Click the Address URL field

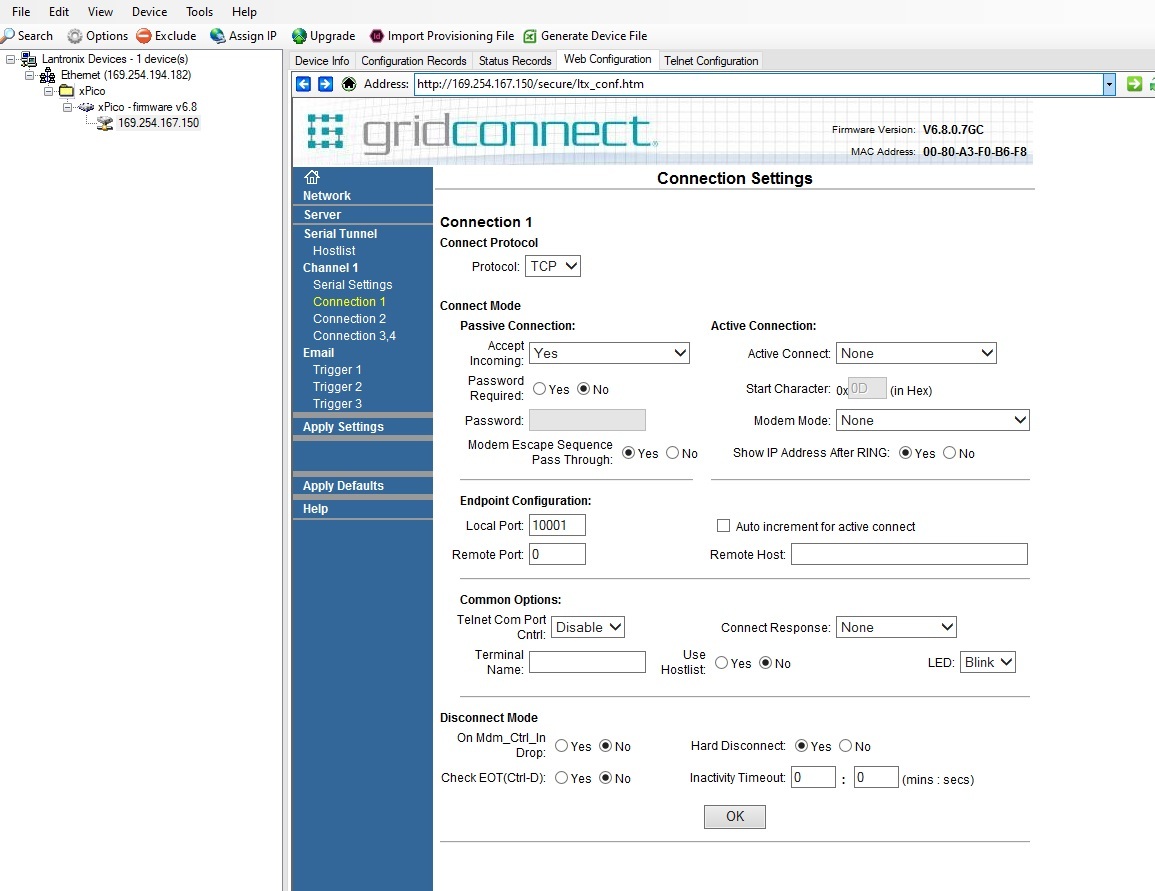[x=758, y=84]
